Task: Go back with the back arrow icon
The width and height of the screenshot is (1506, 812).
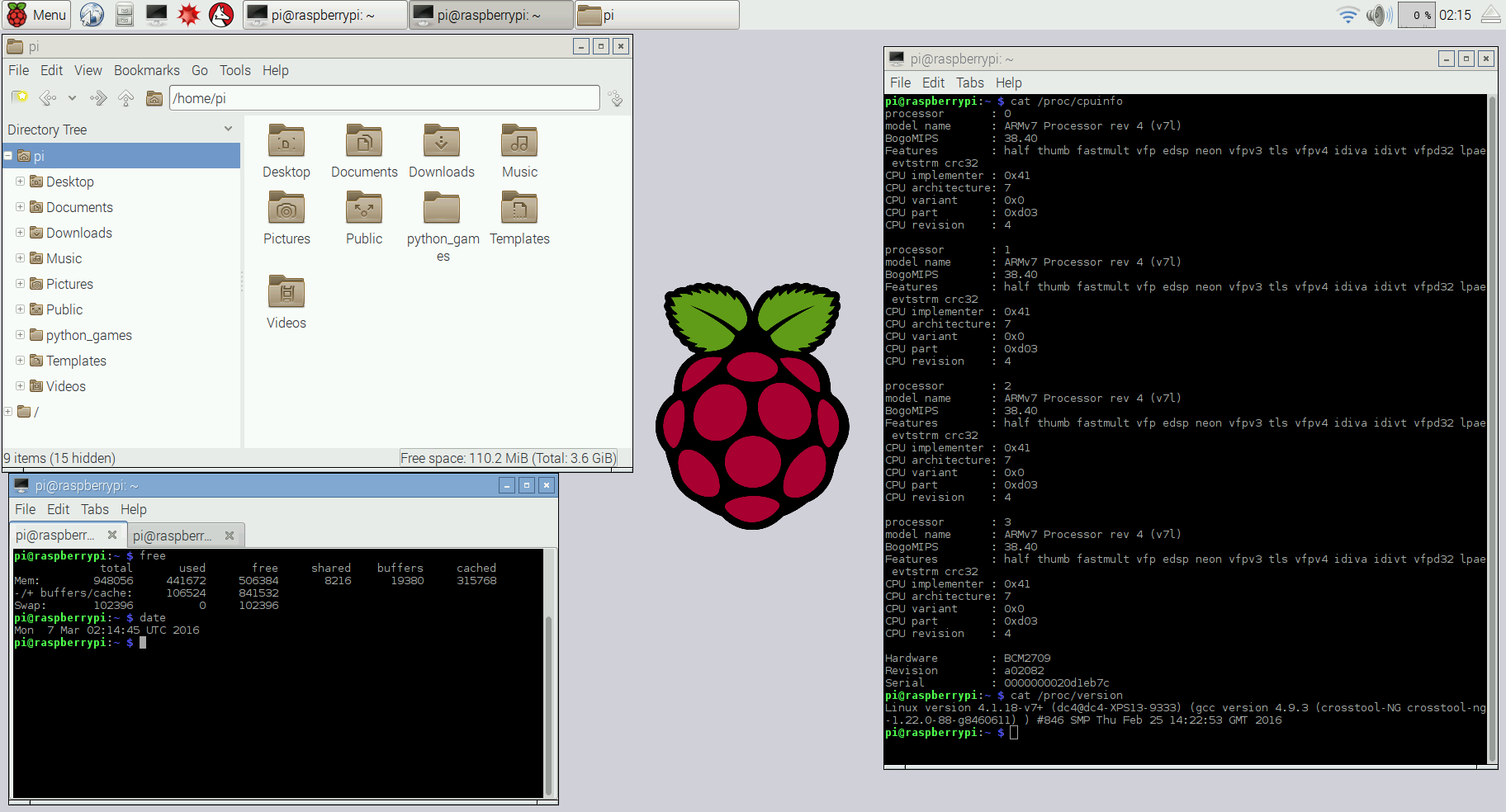Action: click(48, 98)
